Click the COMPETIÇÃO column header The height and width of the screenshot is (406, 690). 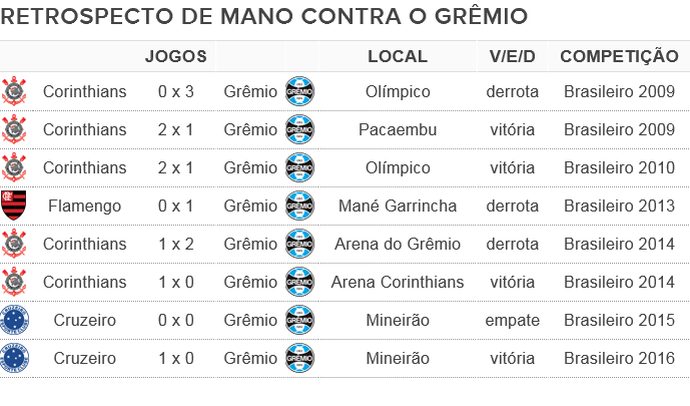[619, 57]
